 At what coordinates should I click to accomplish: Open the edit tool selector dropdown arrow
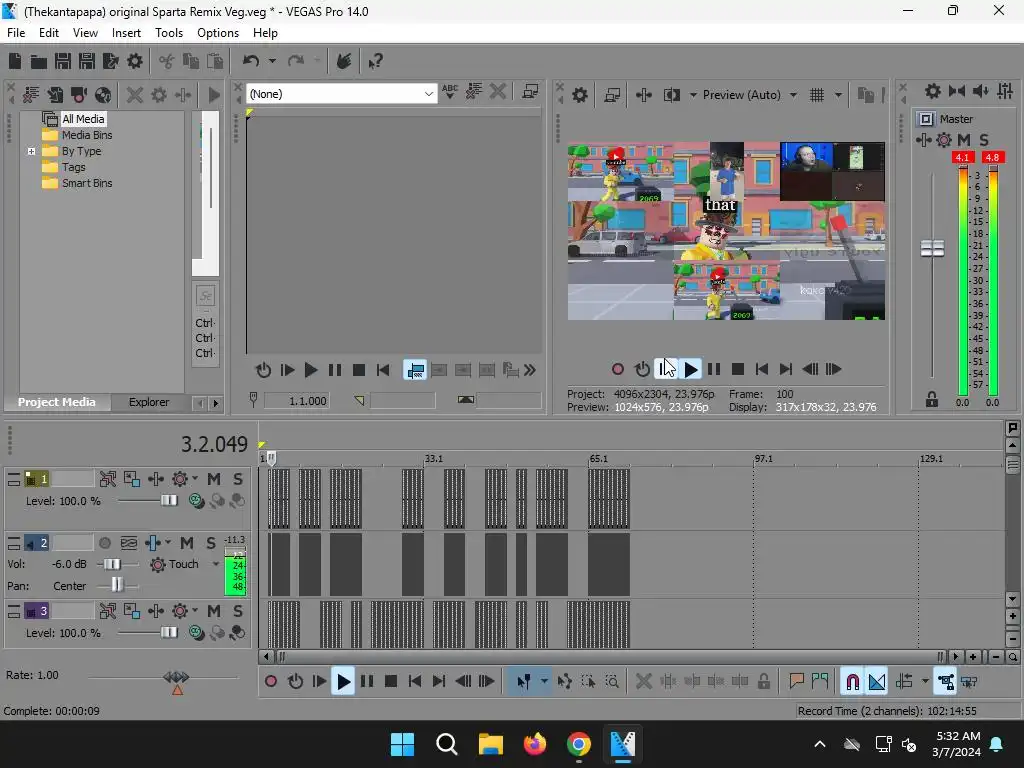point(544,681)
